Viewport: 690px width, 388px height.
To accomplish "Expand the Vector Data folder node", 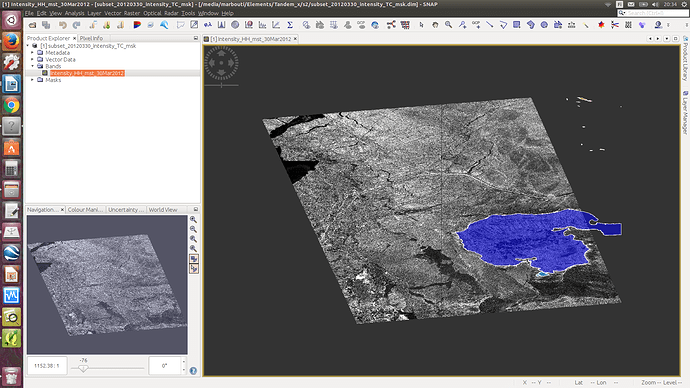I will point(33,59).
